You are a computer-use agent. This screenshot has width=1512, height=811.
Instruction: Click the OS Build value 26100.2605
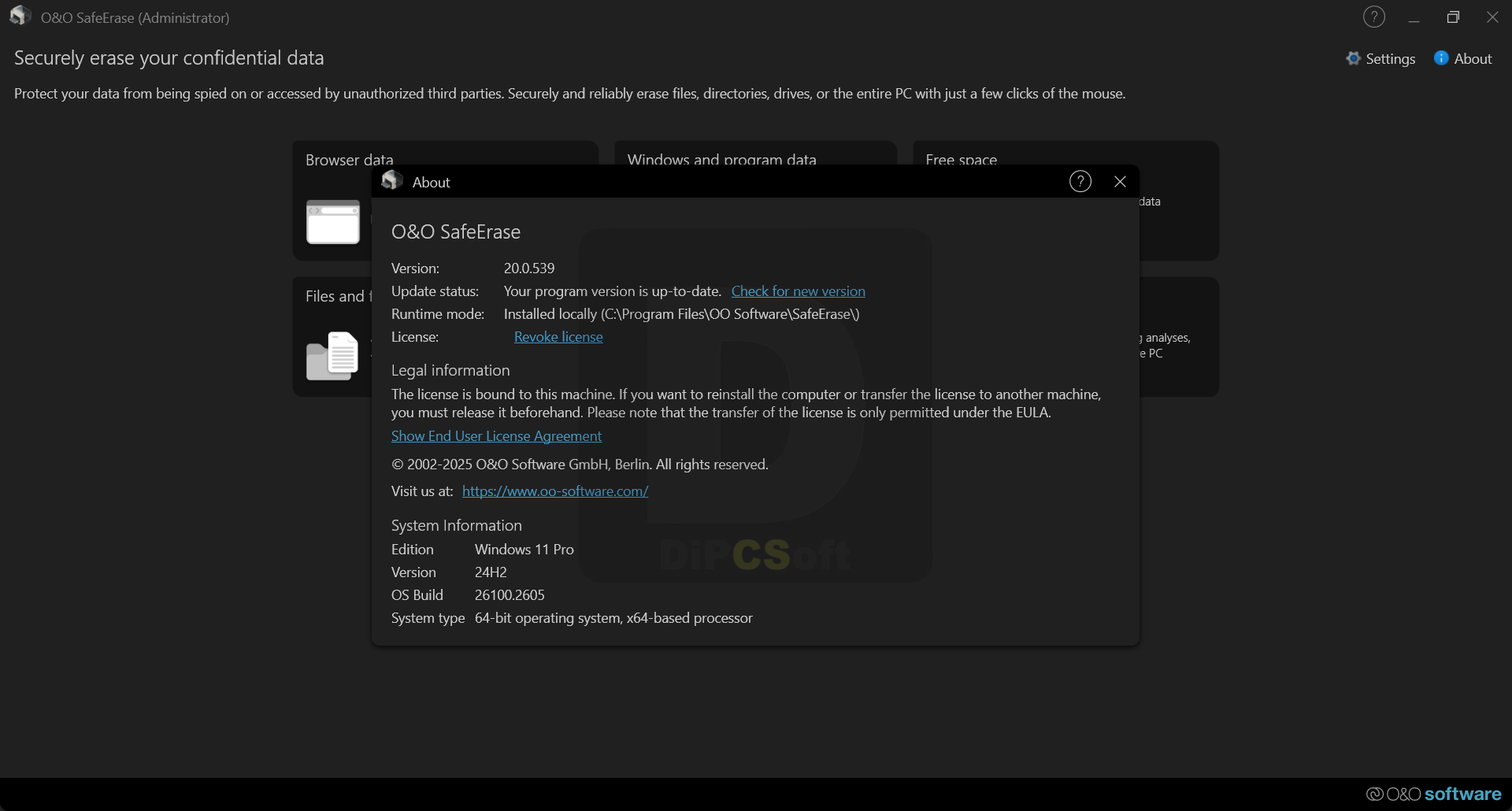(x=510, y=595)
